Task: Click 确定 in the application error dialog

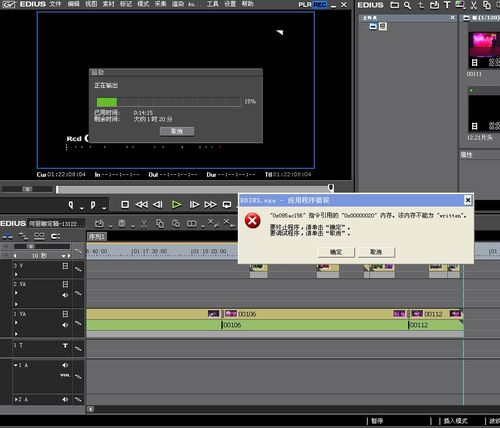Action: pyautogui.click(x=336, y=252)
